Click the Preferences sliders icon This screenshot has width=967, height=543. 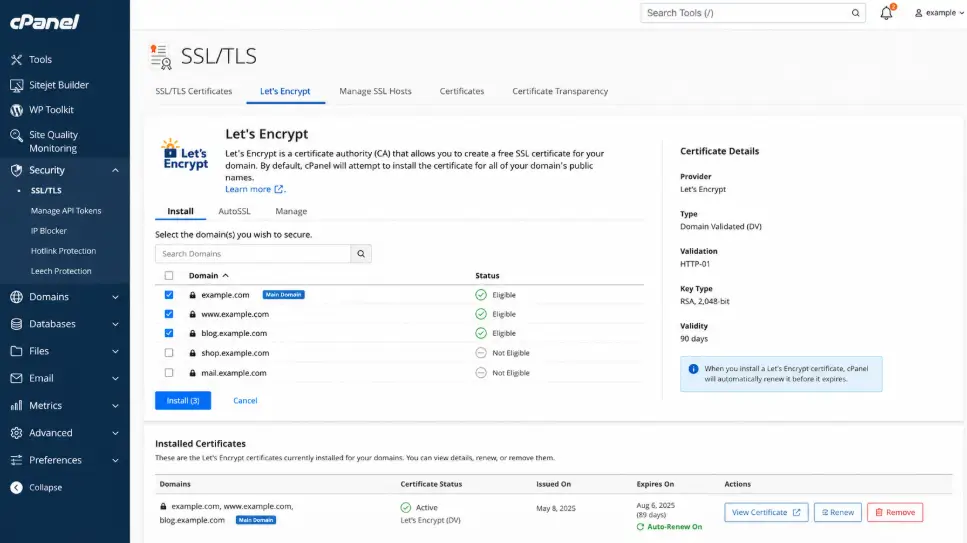point(17,460)
